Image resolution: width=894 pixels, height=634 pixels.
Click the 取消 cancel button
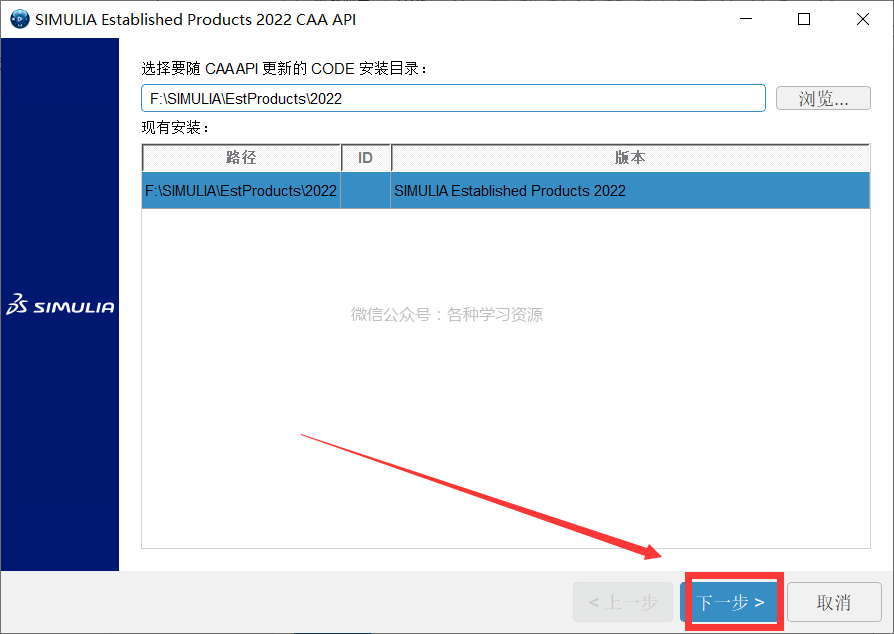pyautogui.click(x=834, y=602)
